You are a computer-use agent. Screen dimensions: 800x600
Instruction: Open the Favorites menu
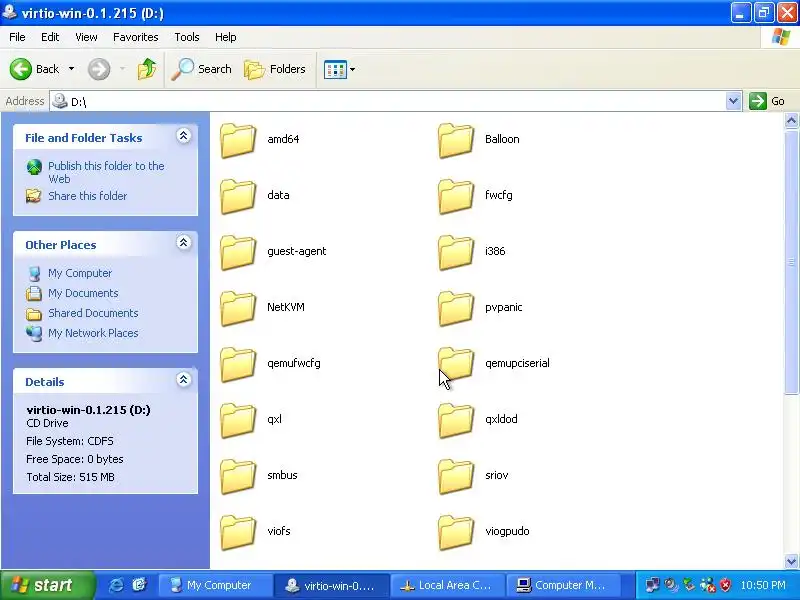coord(136,37)
